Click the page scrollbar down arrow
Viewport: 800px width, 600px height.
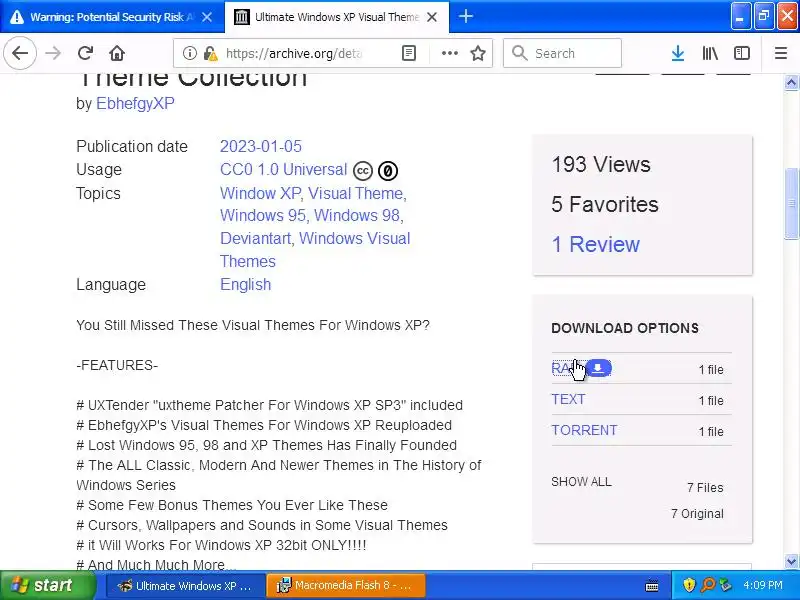coord(791,562)
